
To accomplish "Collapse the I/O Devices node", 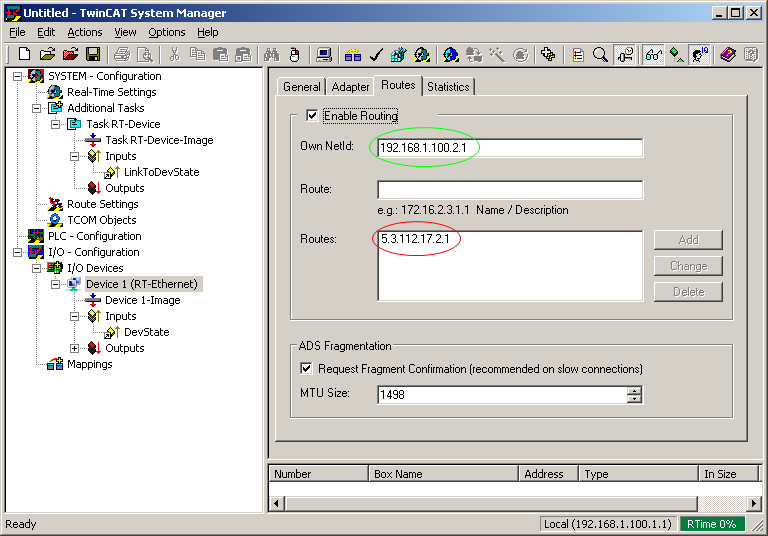I will 37,268.
